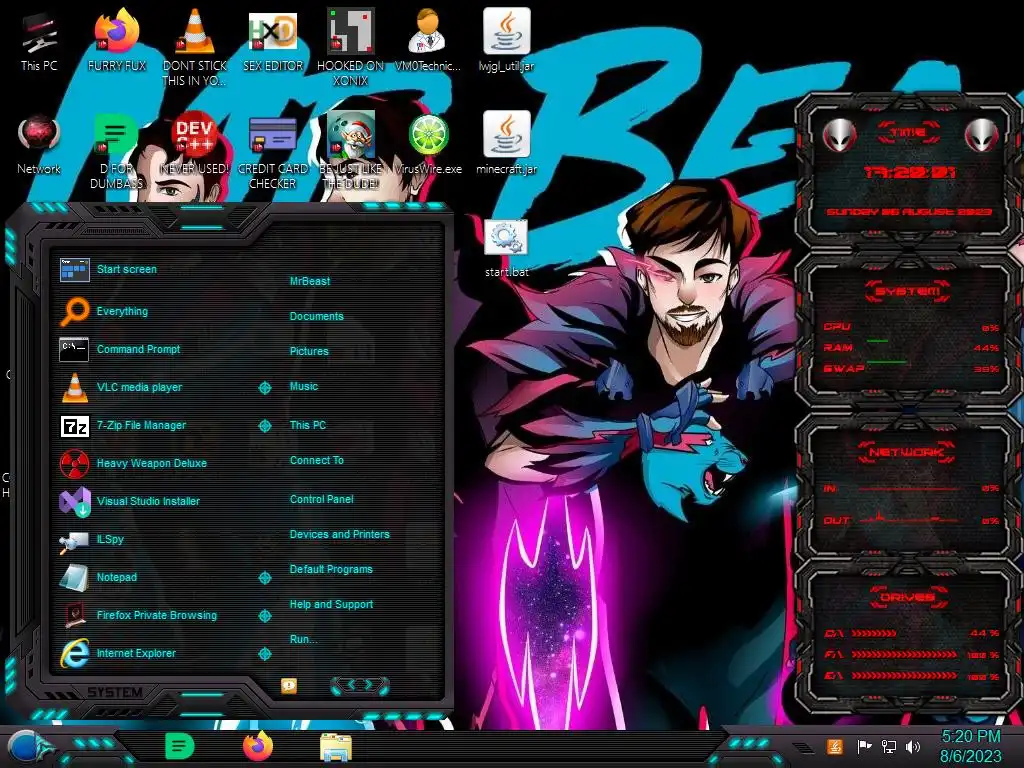The height and width of the screenshot is (768, 1024).
Task: Click Run... in start menu
Action: coord(304,639)
